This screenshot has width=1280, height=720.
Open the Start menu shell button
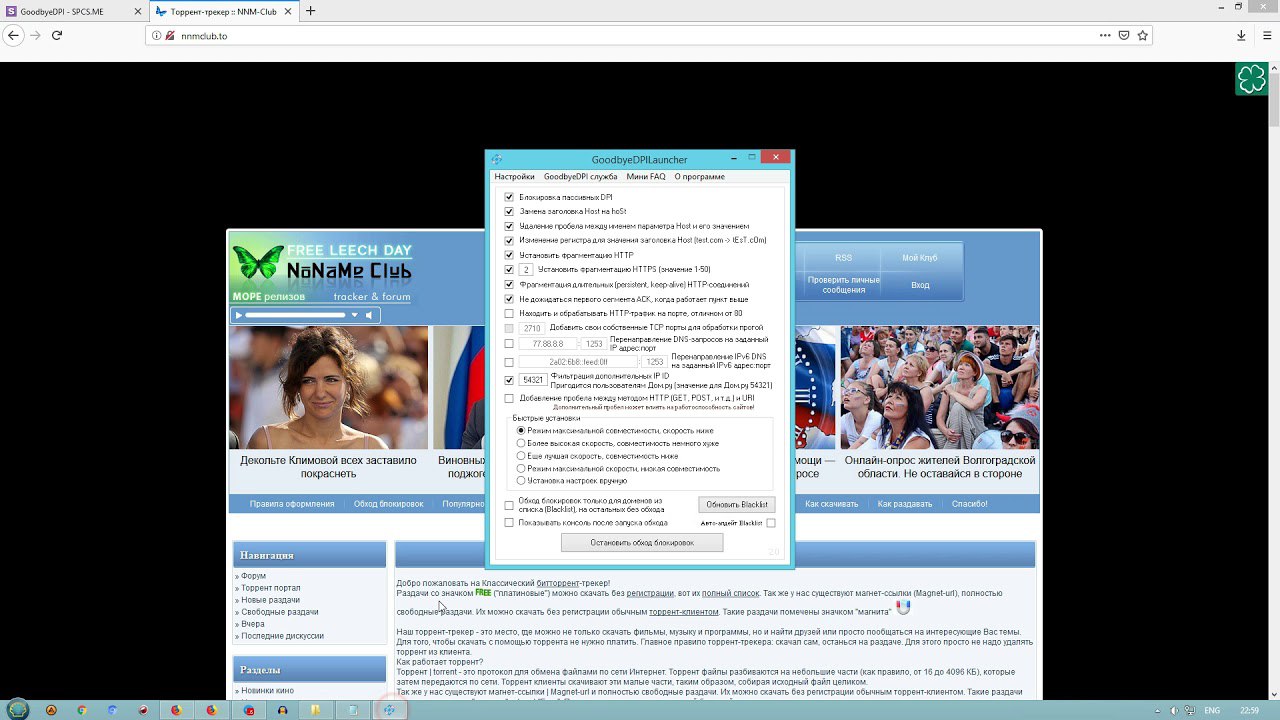click(x=16, y=710)
